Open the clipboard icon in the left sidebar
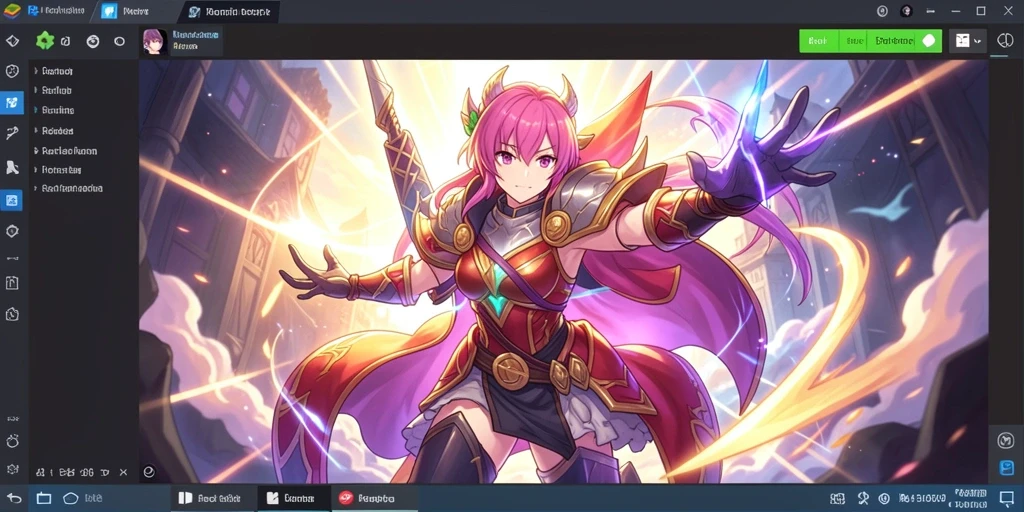 [x=12, y=283]
